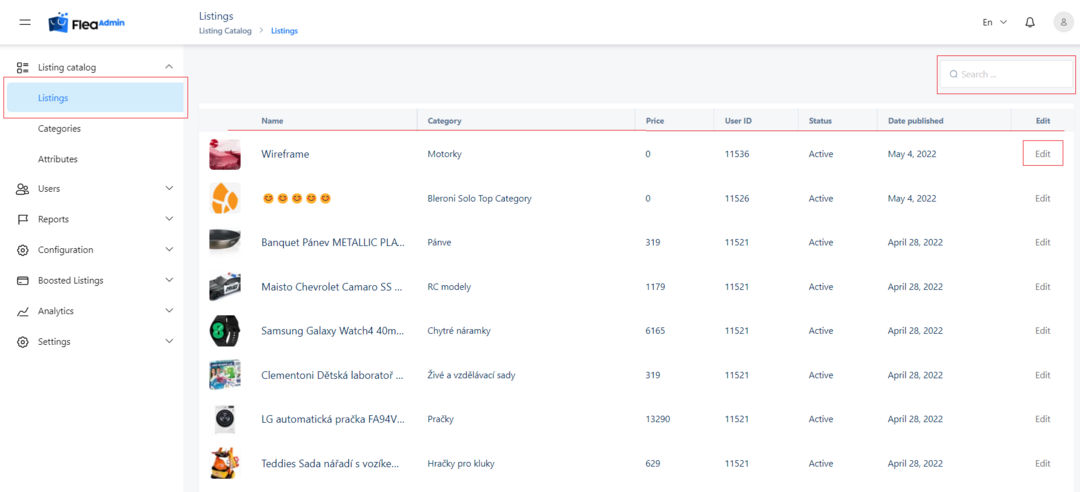Expand the Settings menu chevron
Screen dimensions: 1080x492
[168, 342]
